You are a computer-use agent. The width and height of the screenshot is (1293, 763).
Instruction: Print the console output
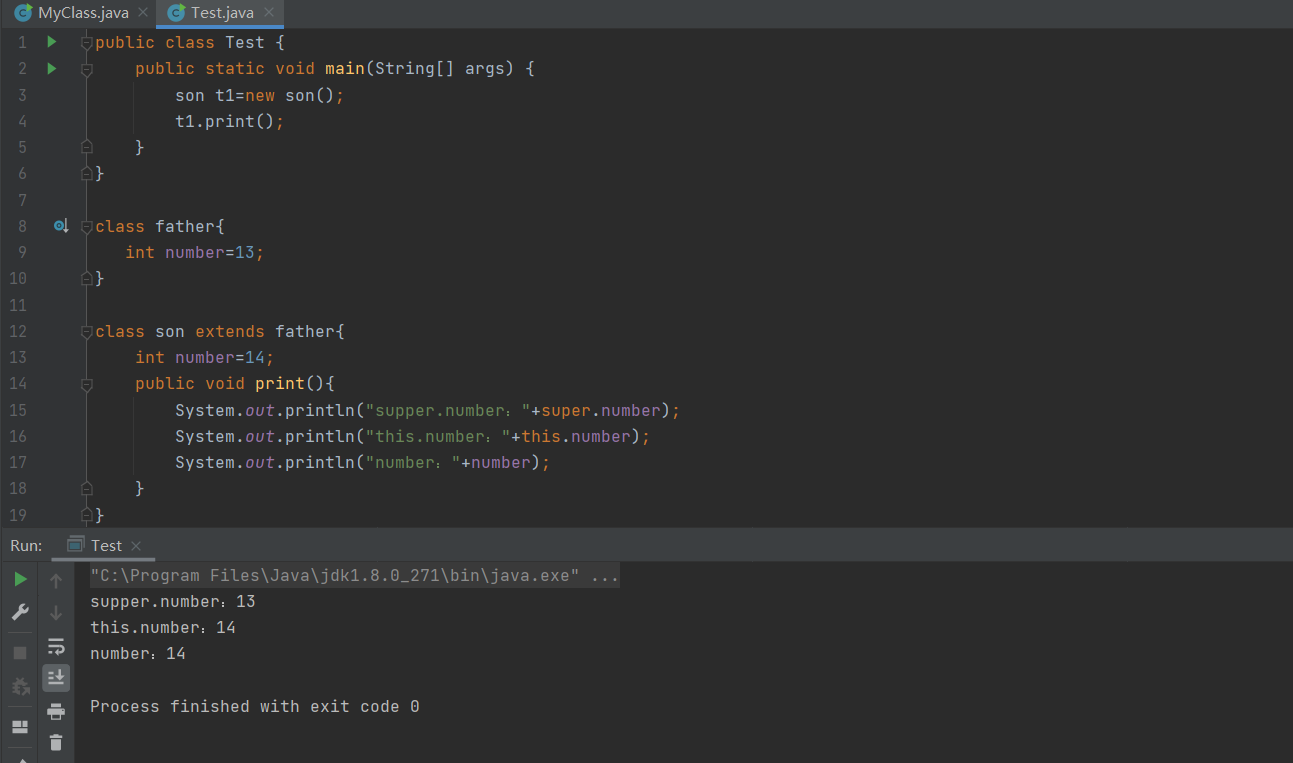[56, 711]
